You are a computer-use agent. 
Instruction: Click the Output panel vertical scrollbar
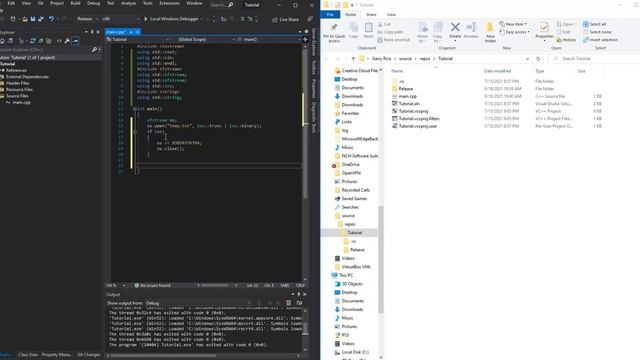(305, 329)
